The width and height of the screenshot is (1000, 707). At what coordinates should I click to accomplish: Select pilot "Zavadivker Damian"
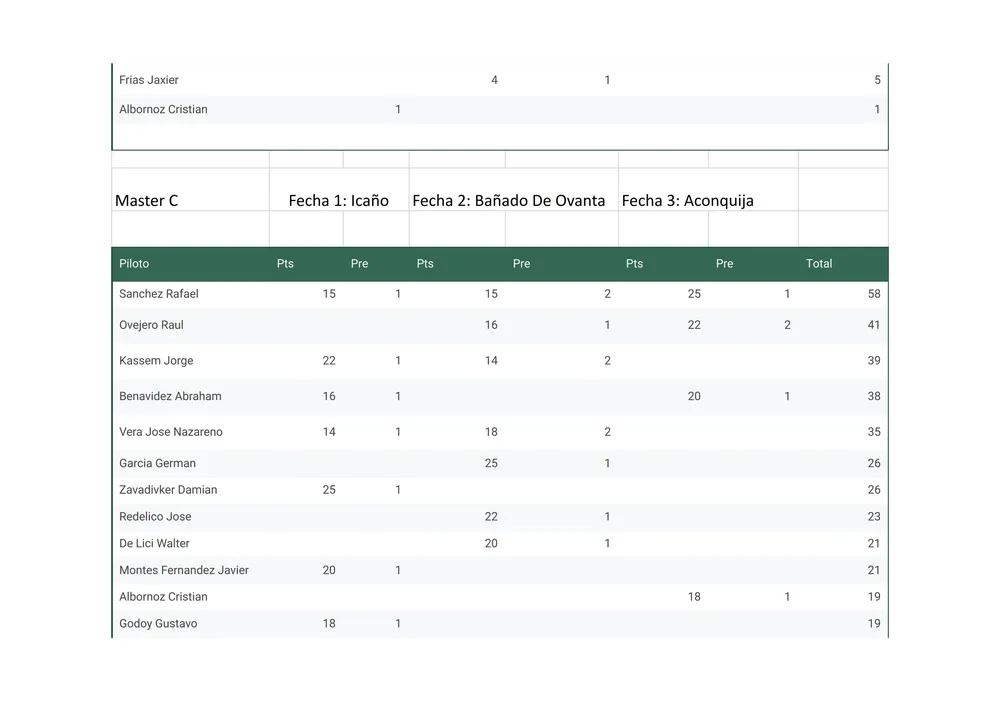tap(168, 490)
